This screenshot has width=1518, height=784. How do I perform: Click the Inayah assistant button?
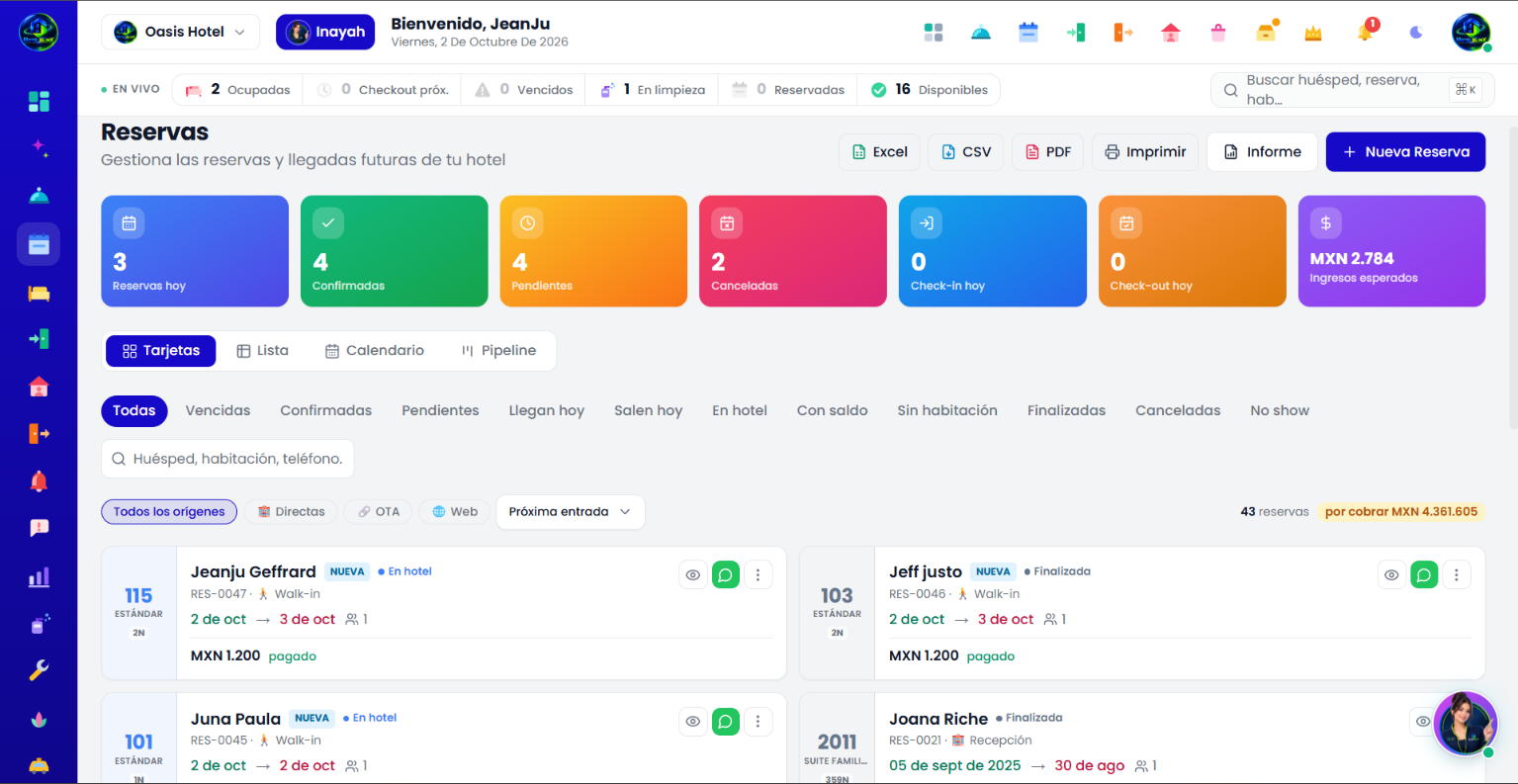coord(325,32)
